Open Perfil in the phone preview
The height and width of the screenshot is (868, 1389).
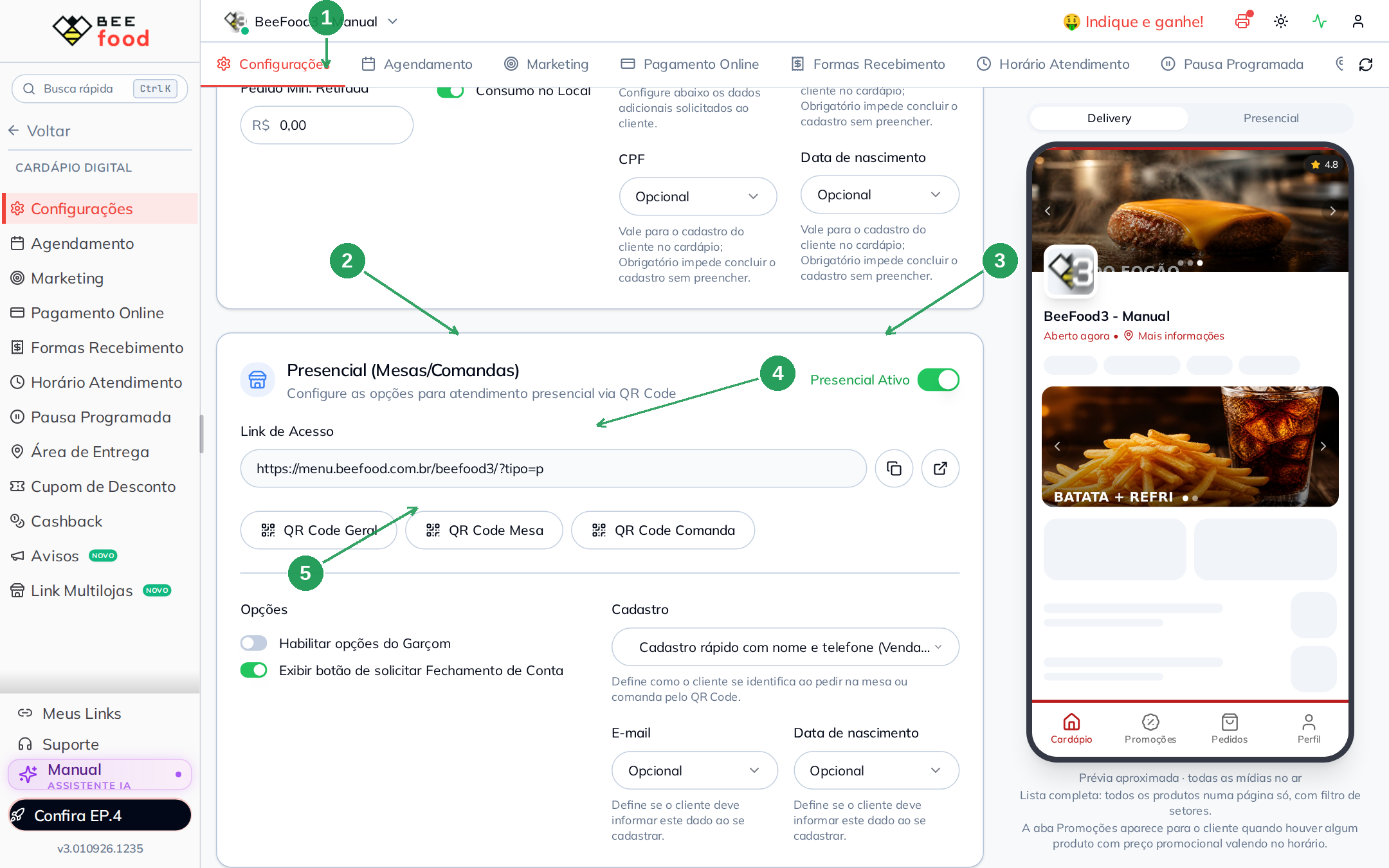tap(1309, 728)
